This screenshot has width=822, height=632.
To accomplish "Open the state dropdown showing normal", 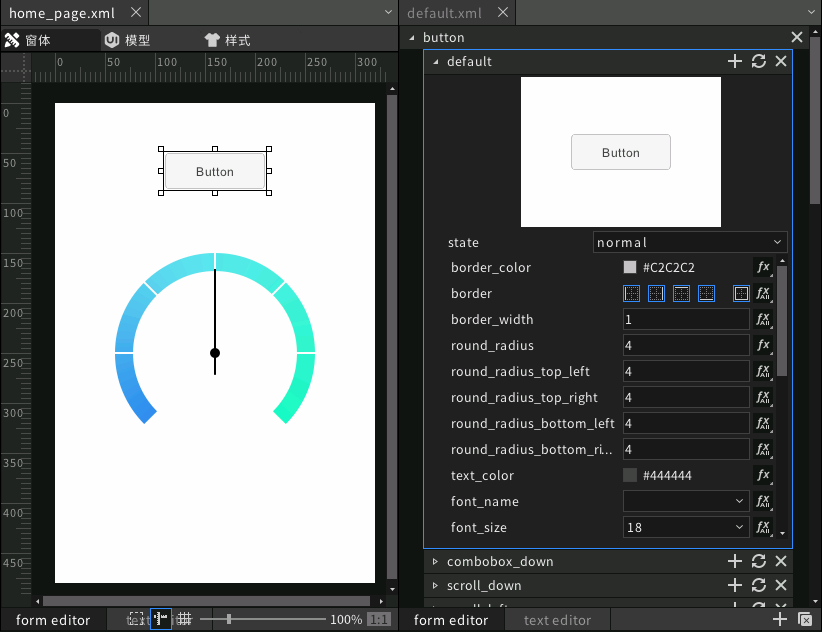I will (x=690, y=242).
